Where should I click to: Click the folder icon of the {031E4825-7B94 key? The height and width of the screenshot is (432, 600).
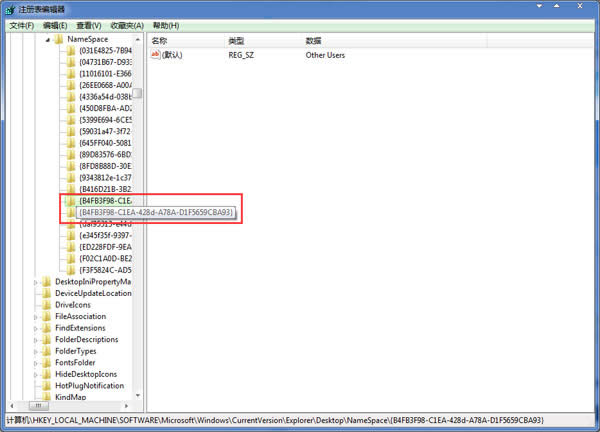point(71,51)
